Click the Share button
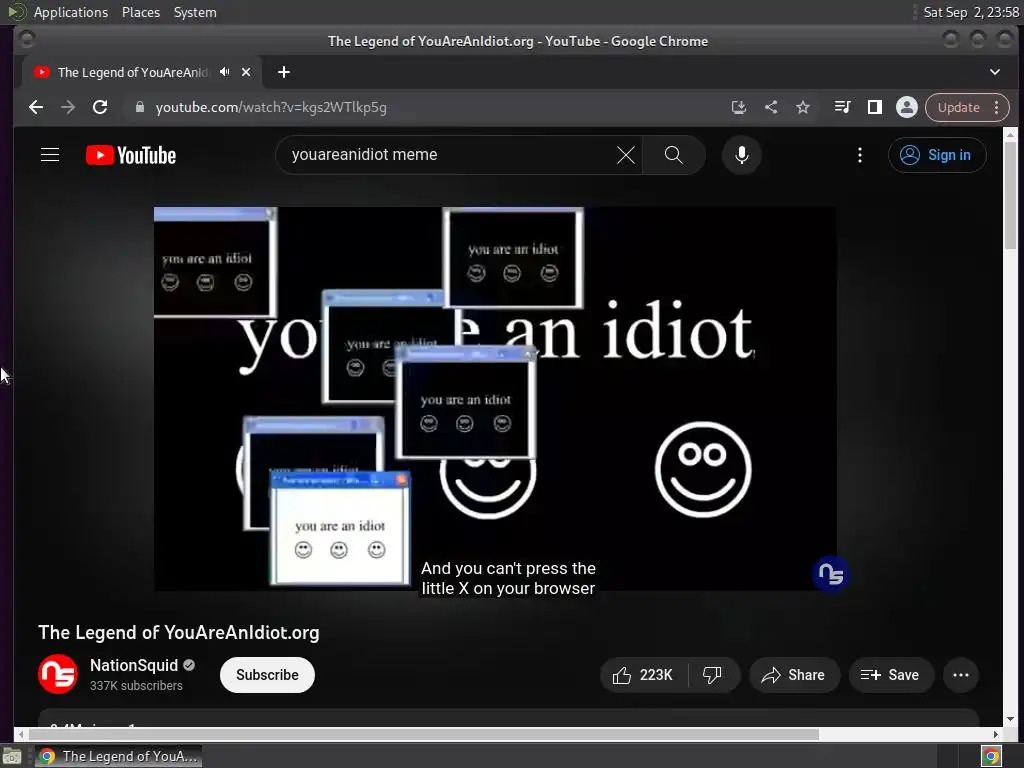The height and width of the screenshot is (768, 1024). 793,675
